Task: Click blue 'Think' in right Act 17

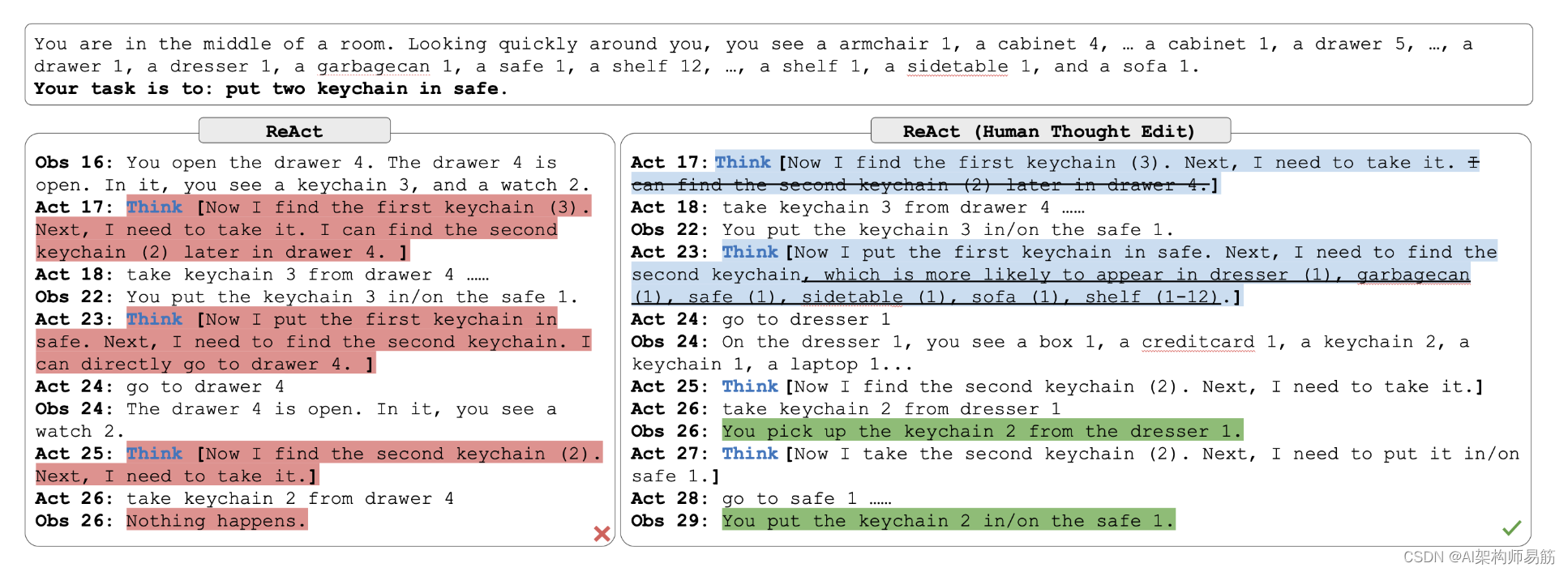Action: tap(743, 162)
